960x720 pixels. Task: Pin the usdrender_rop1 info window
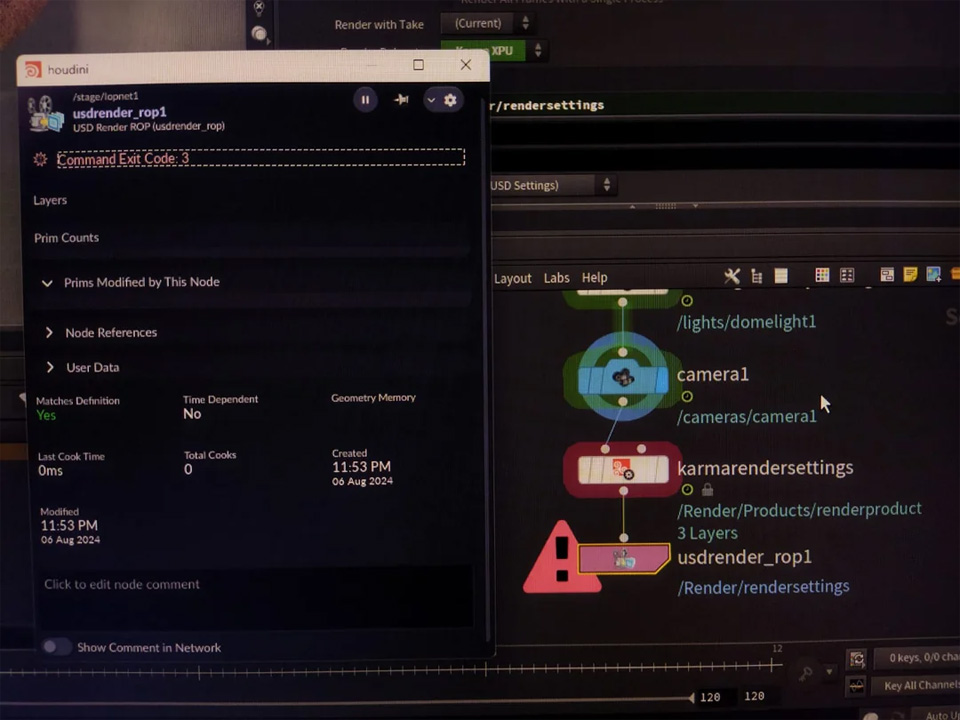401,99
